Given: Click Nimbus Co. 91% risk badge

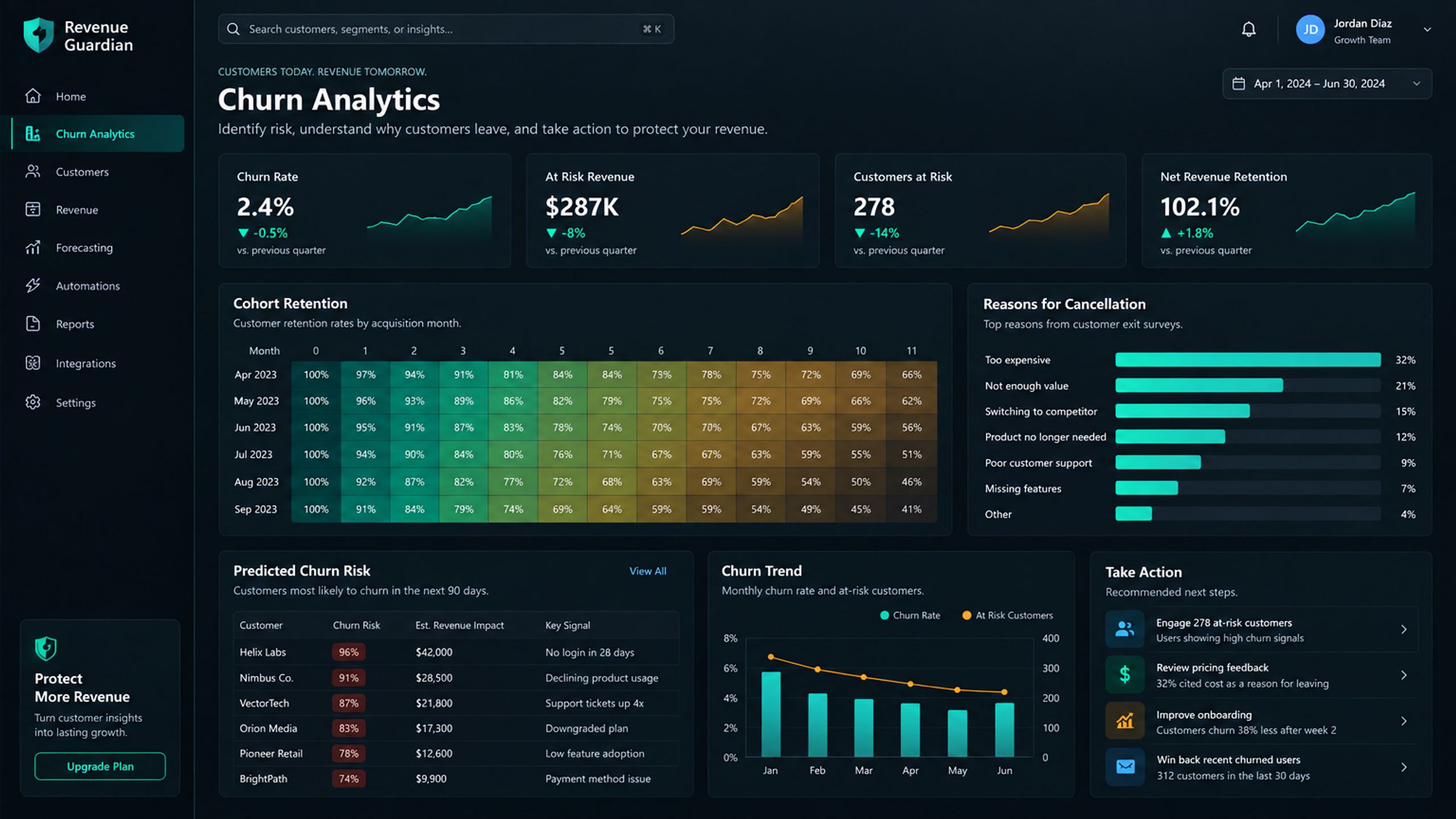Looking at the screenshot, I should click(349, 677).
